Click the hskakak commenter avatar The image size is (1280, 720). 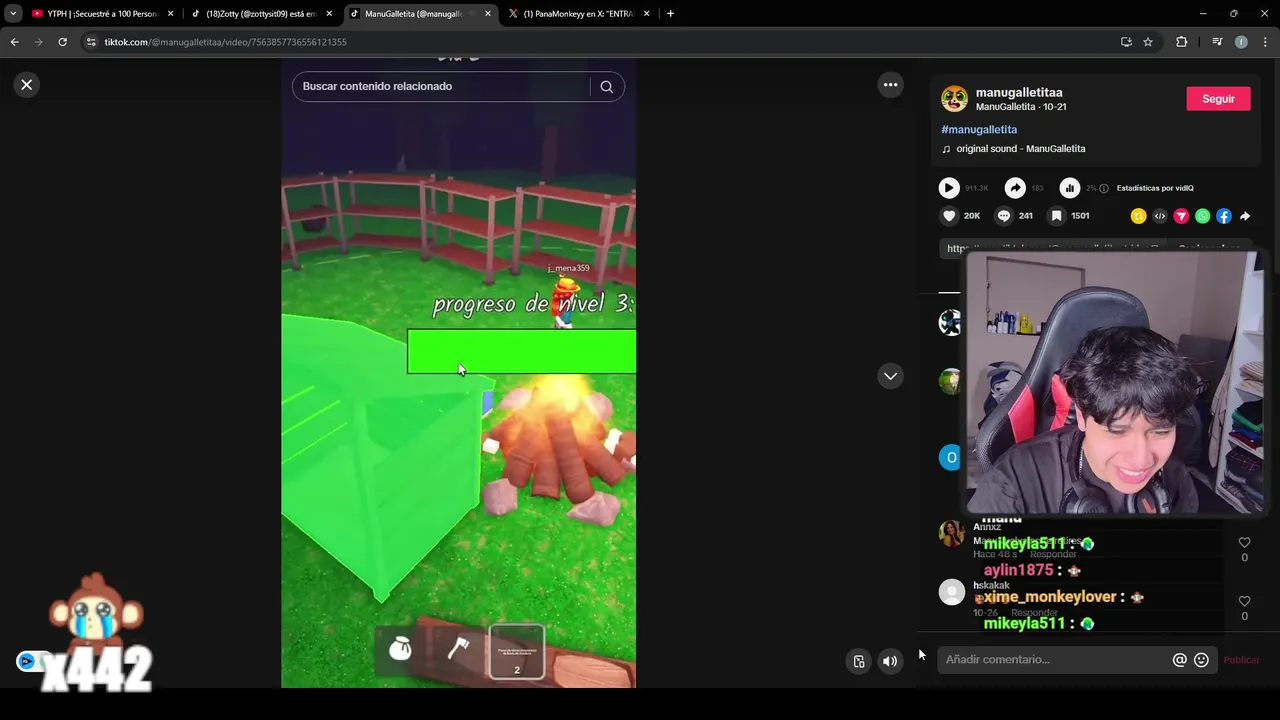(x=951, y=592)
